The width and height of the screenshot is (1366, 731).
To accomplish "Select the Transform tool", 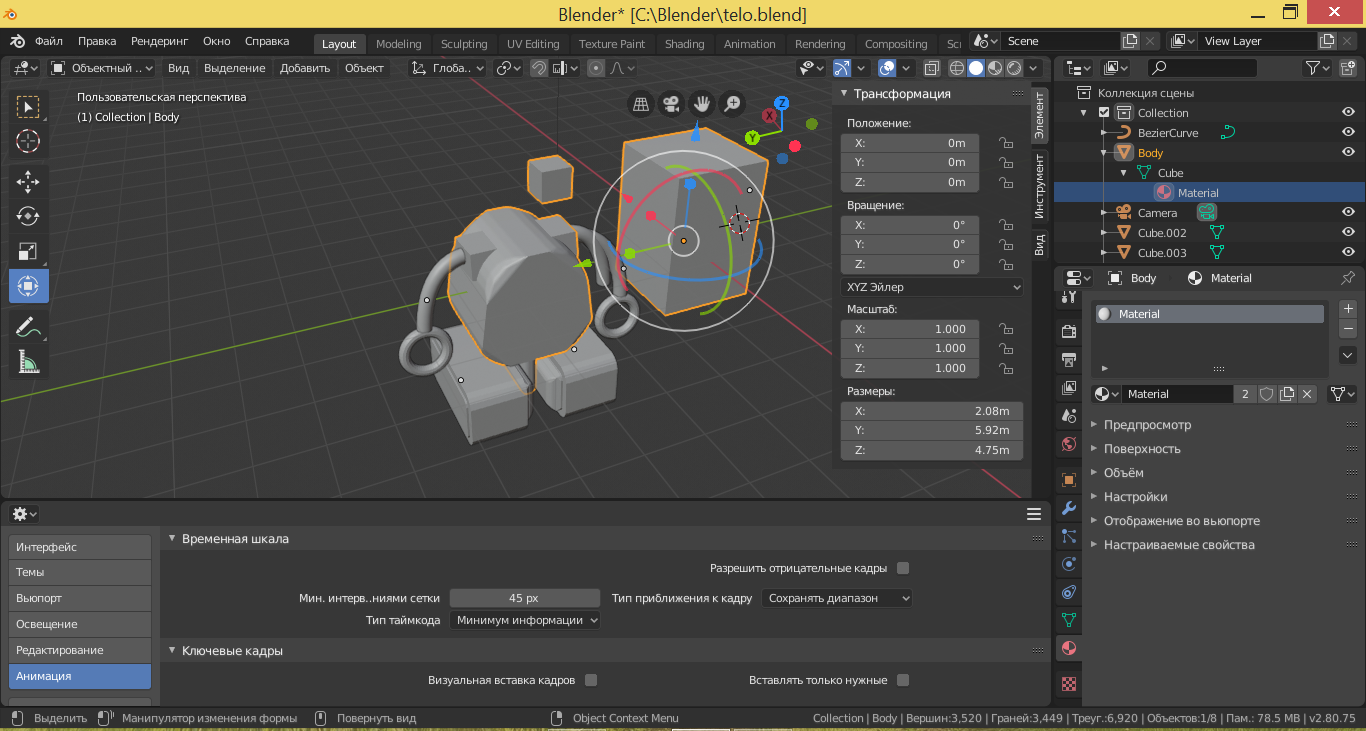I will 28,286.
